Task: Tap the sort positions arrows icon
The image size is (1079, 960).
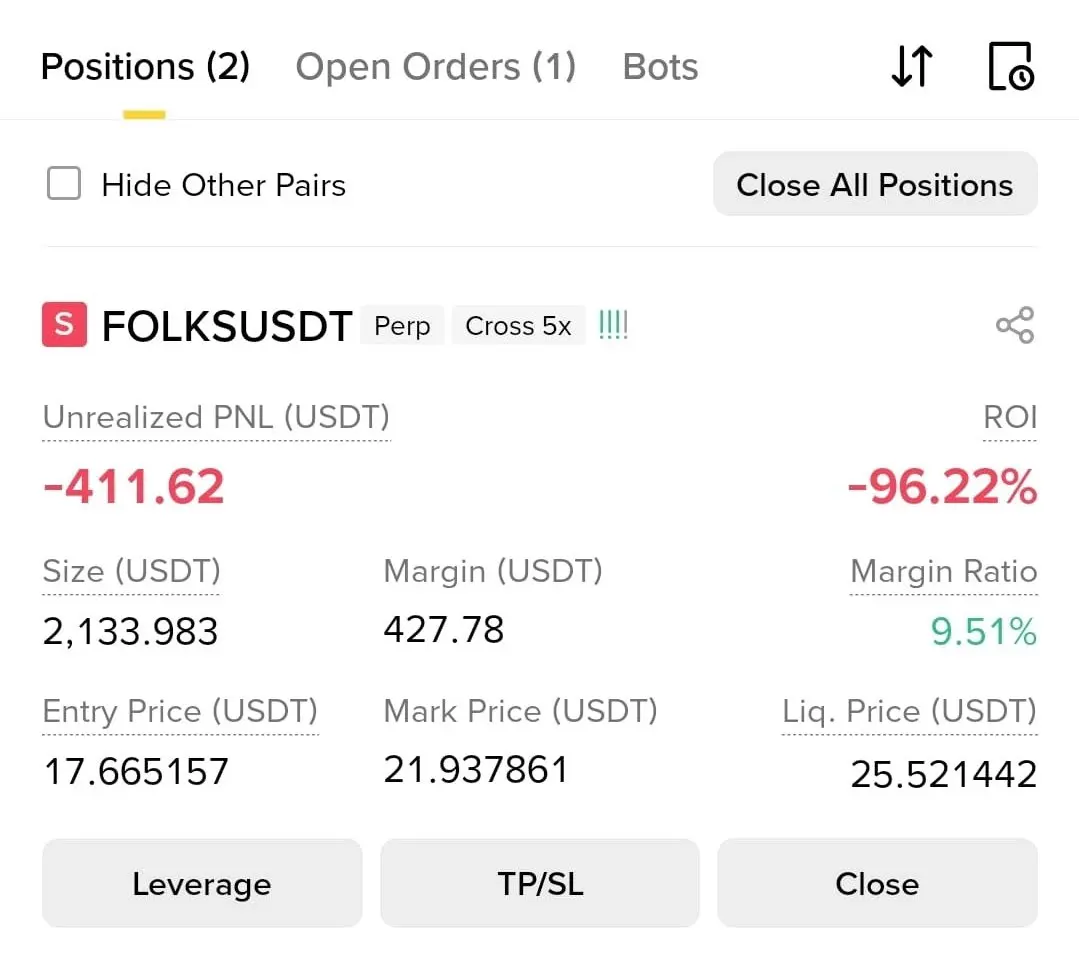Action: (x=911, y=66)
